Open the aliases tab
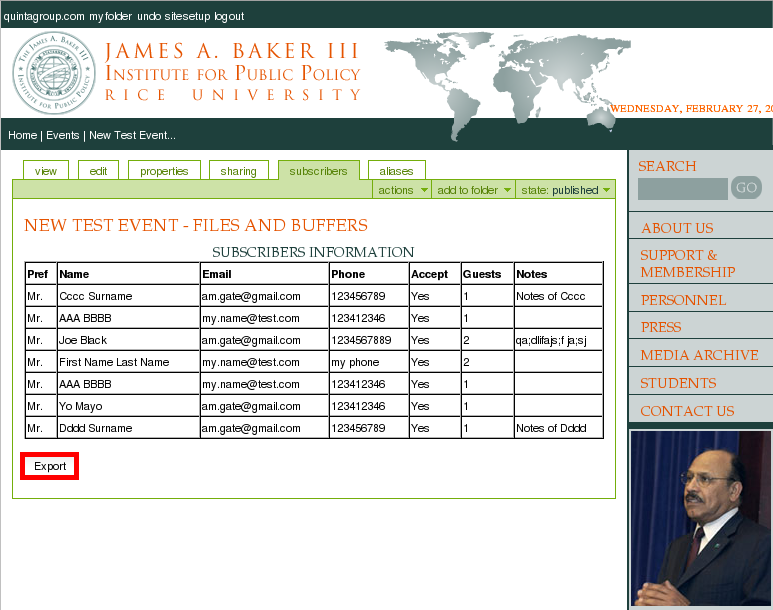773x610 pixels. [396, 171]
